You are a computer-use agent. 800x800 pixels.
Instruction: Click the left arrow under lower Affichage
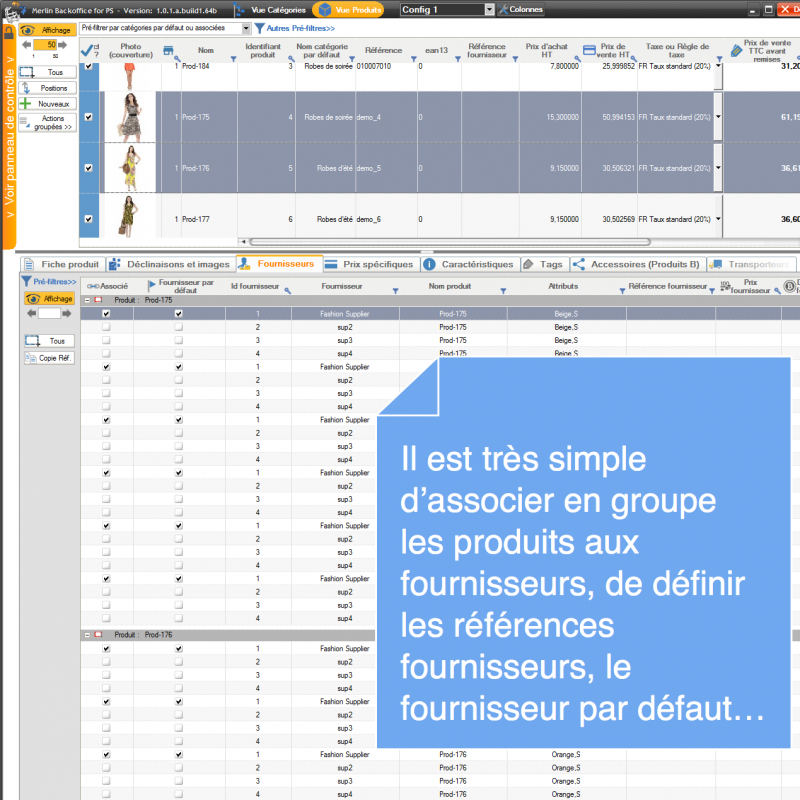(30, 313)
